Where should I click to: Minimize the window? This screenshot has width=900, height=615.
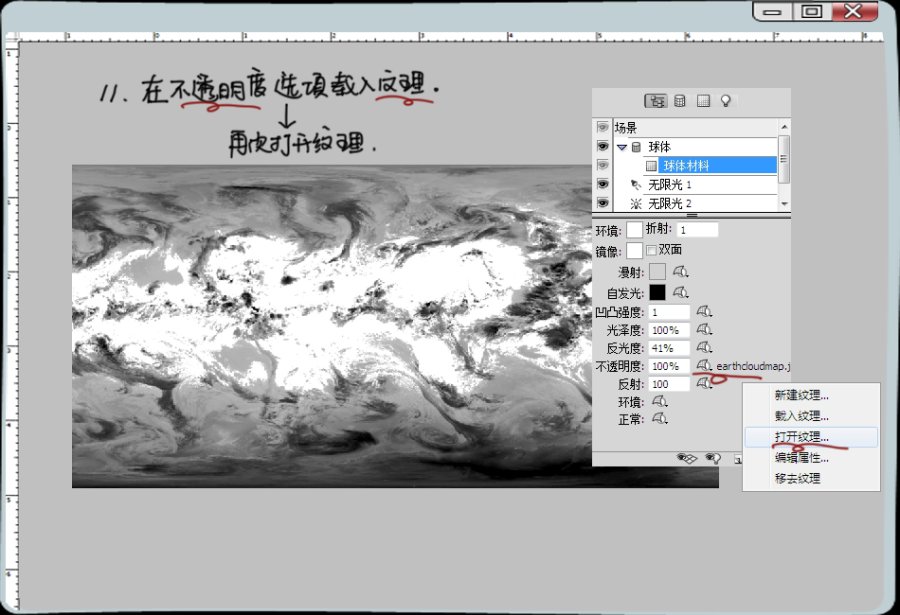(773, 11)
